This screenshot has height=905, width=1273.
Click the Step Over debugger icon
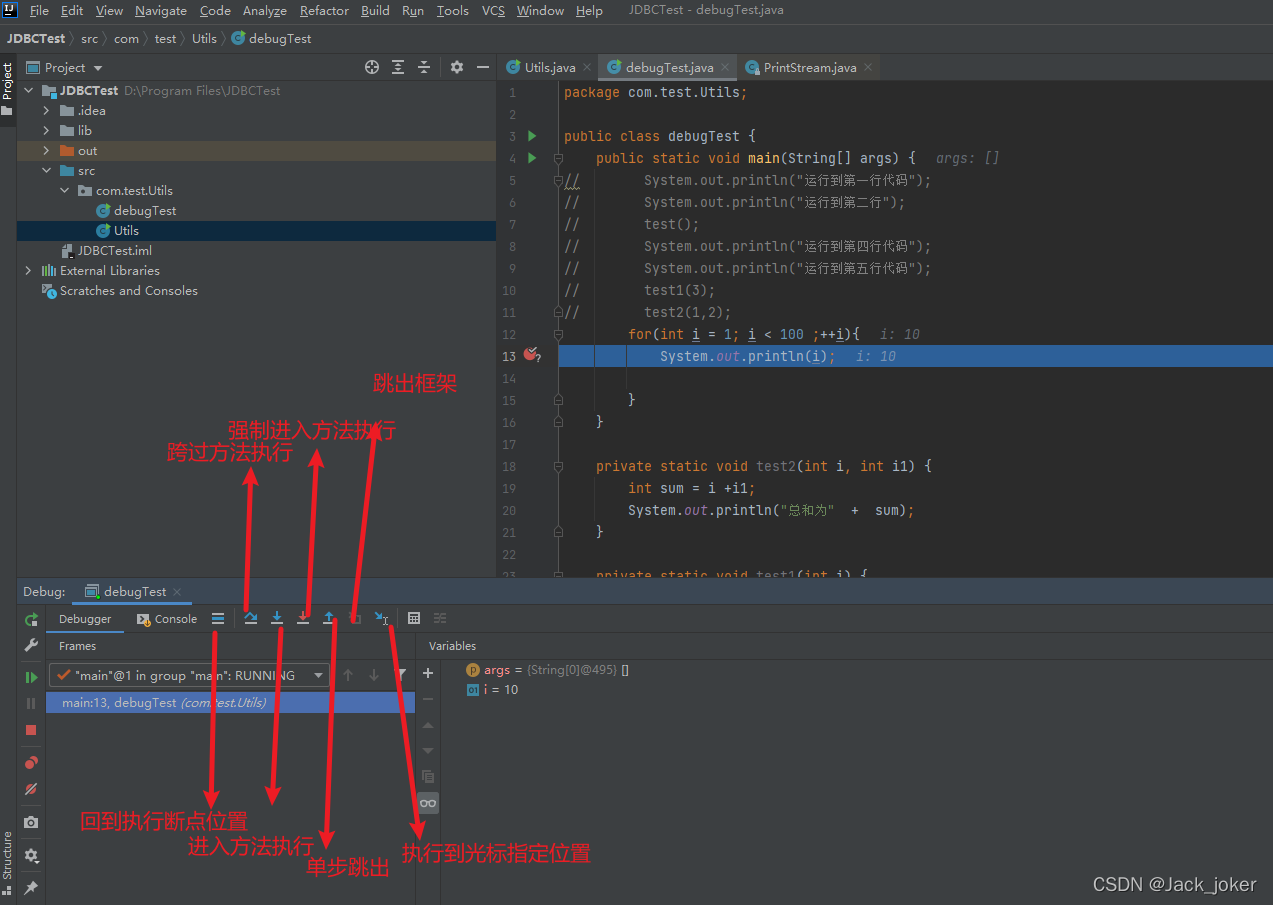point(251,618)
